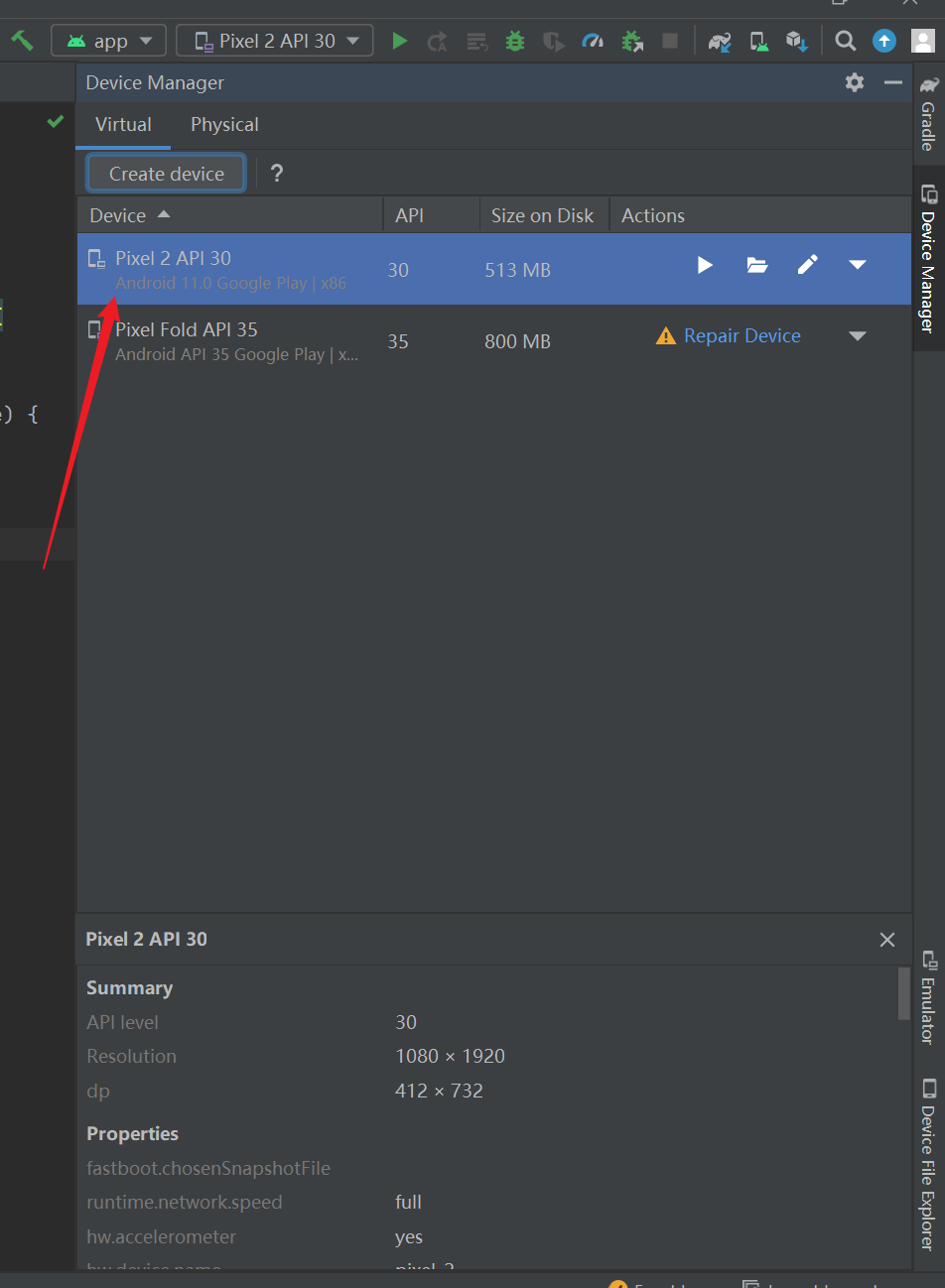The width and height of the screenshot is (945, 1288).
Task: Click Apply Changes and Restart Activity icon
Action: point(437,41)
